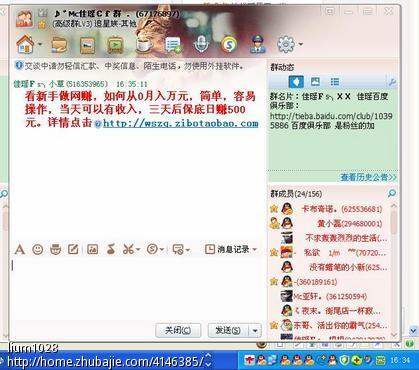This screenshot has width=419, height=370.
Task: Expand the chat shield options arrow
Action: click(x=188, y=249)
